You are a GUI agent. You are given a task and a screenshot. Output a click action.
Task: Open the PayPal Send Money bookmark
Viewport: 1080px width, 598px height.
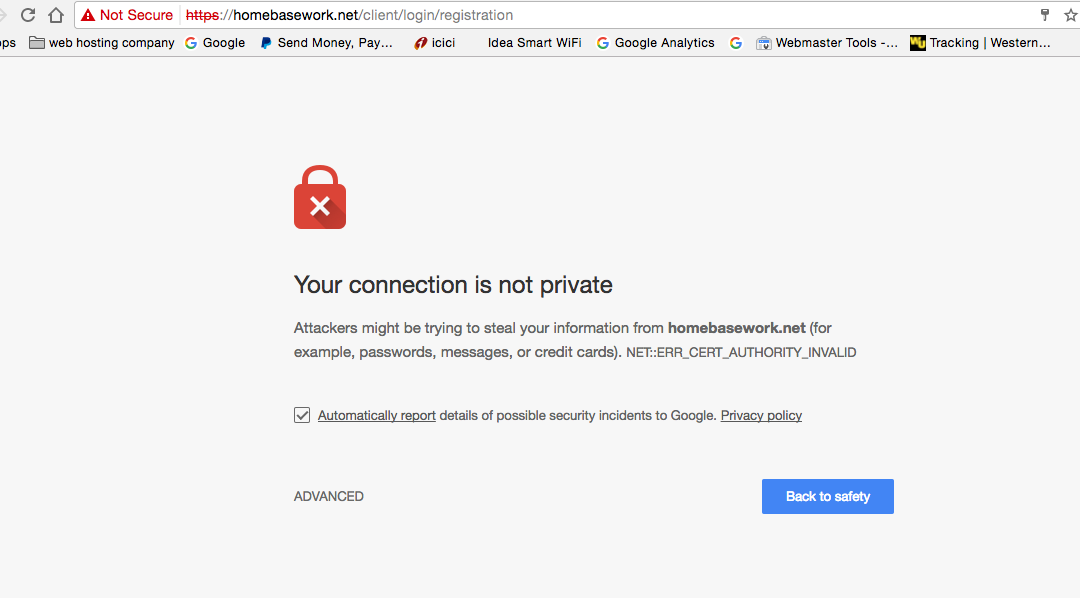[x=326, y=43]
